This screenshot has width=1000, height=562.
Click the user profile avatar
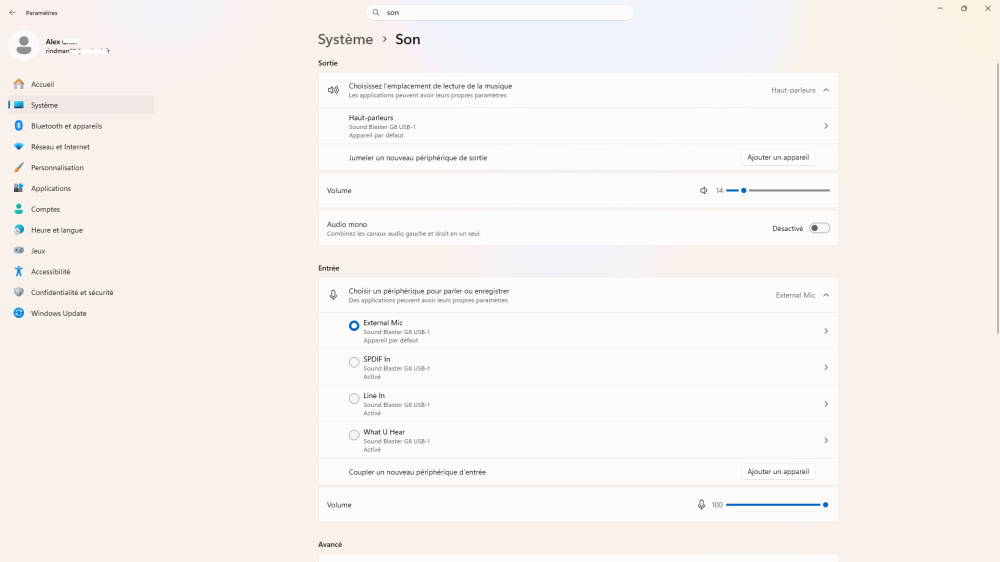[x=24, y=45]
